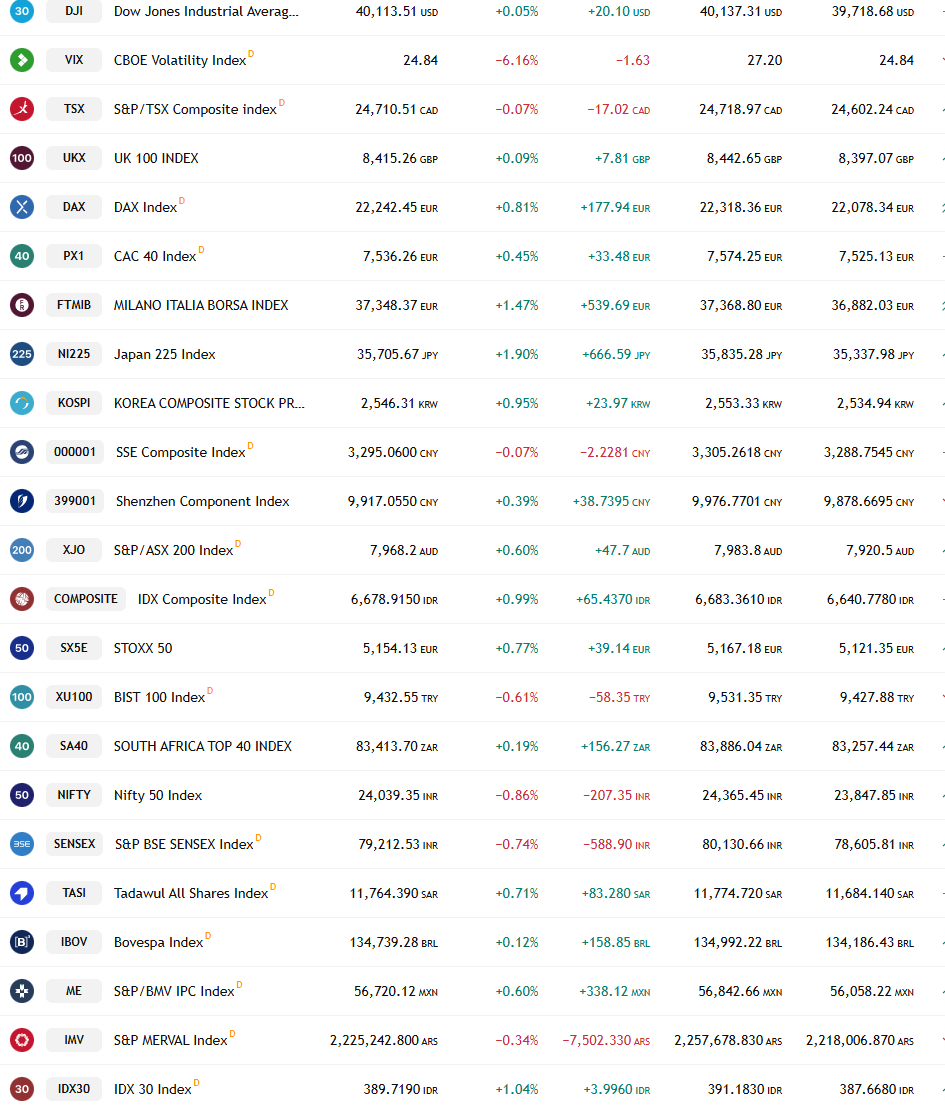Open MILANO ITALIA BORSA INDEX link
945x1106 pixels.
pyautogui.click(x=201, y=305)
